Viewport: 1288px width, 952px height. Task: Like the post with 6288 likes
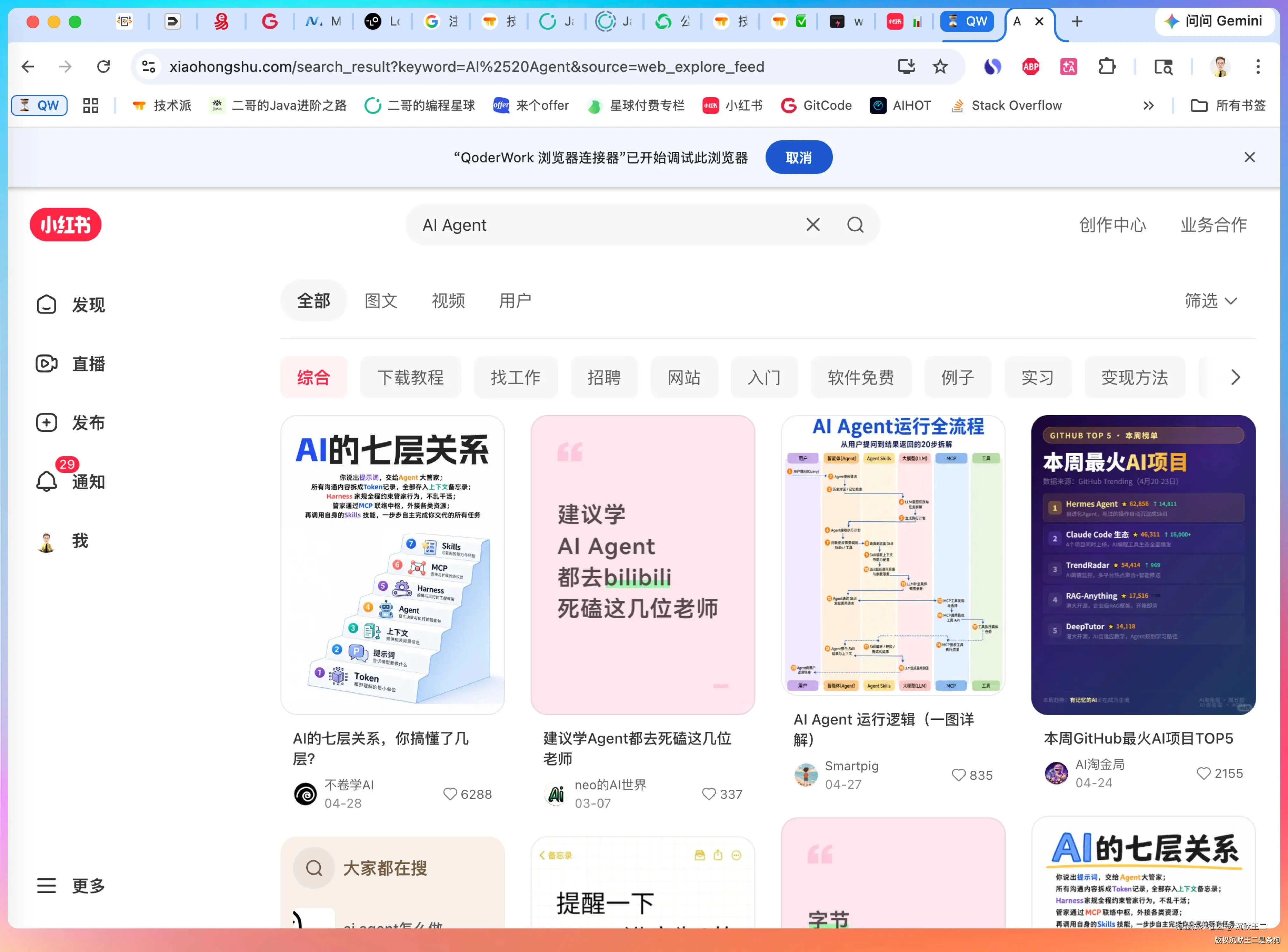click(450, 794)
